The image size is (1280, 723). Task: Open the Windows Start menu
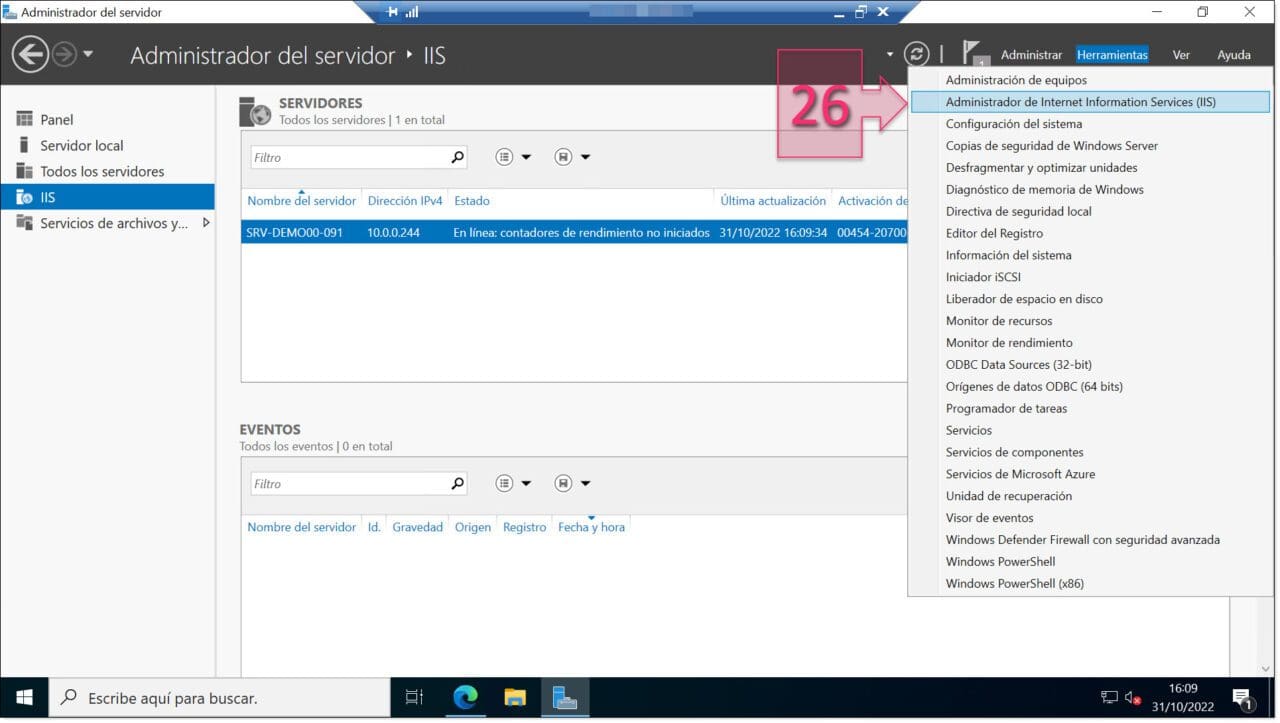pos(24,698)
